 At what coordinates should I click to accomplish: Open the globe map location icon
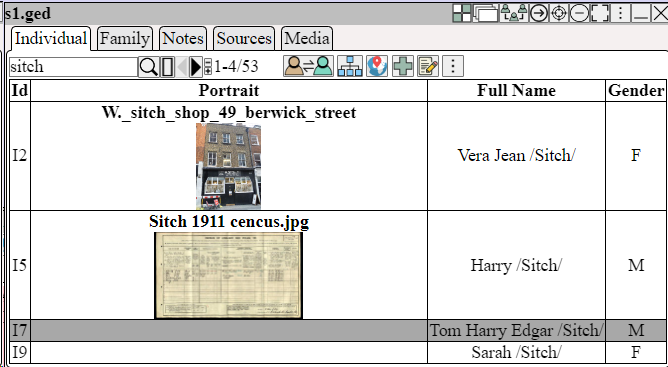377,66
